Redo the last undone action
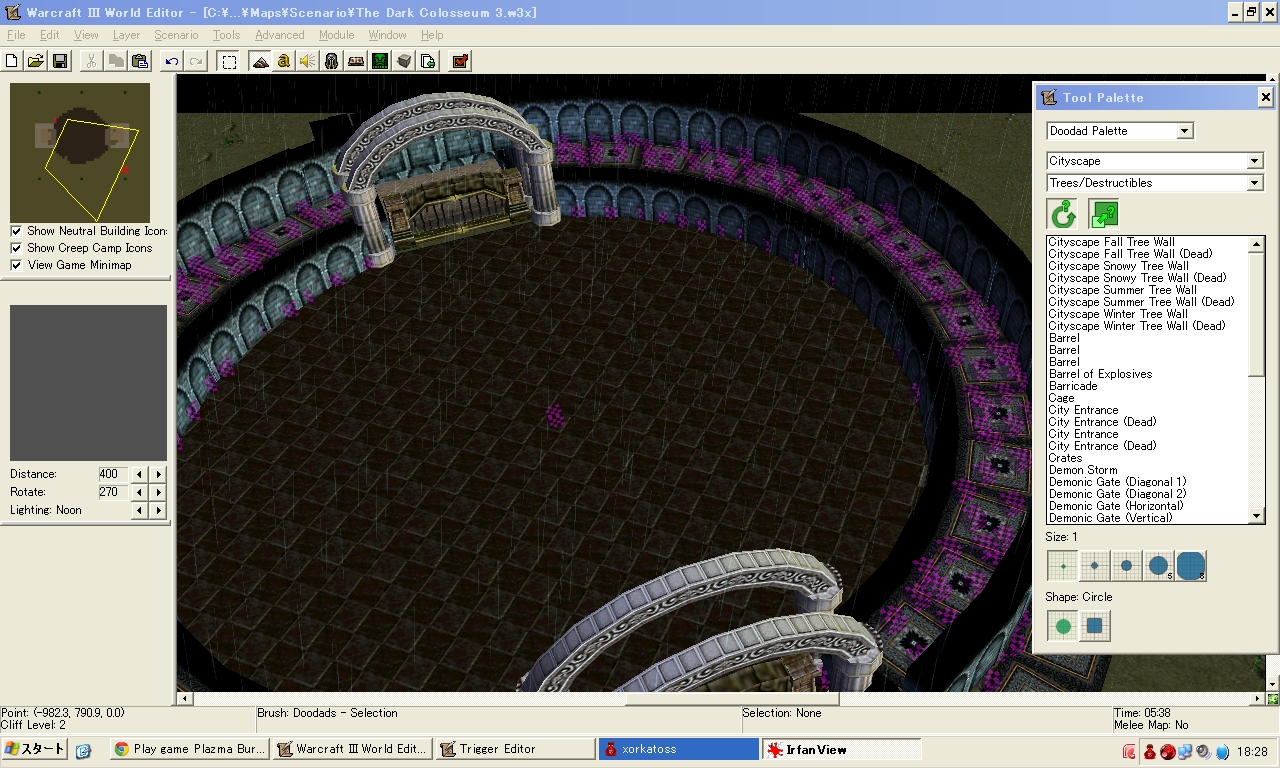The height and width of the screenshot is (768, 1280). [x=196, y=61]
